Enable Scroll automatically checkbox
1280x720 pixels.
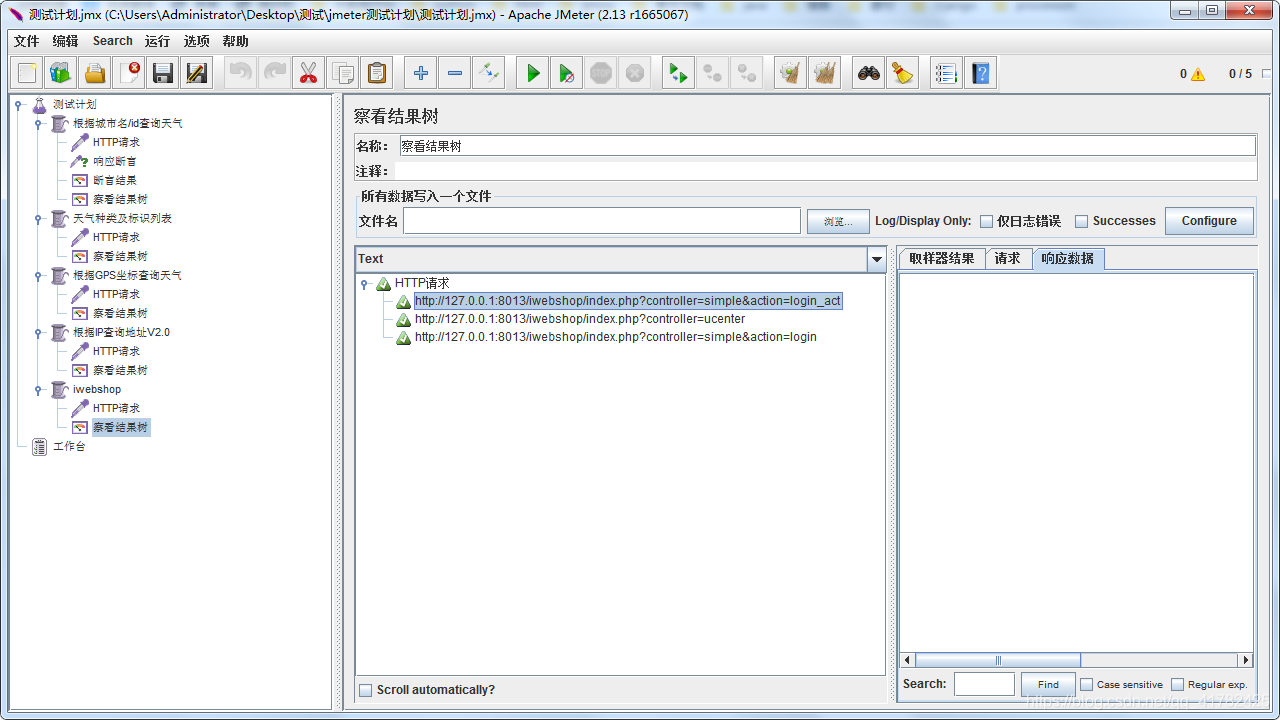pyautogui.click(x=365, y=690)
